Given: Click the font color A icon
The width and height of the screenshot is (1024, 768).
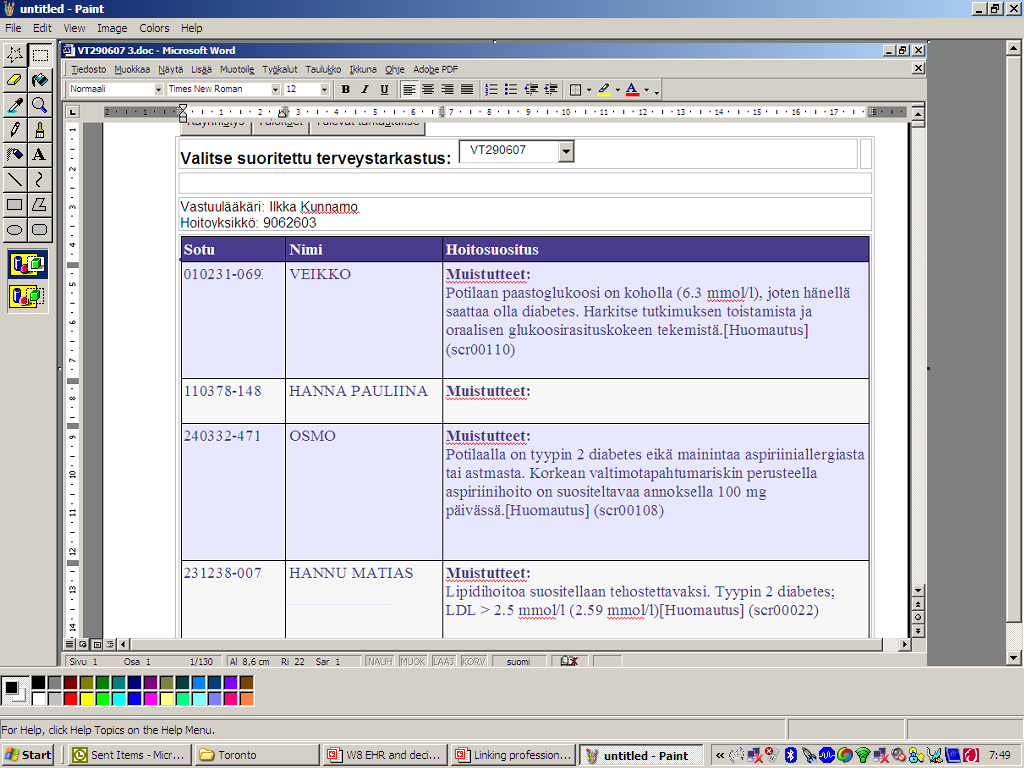Looking at the screenshot, I should (632, 89).
